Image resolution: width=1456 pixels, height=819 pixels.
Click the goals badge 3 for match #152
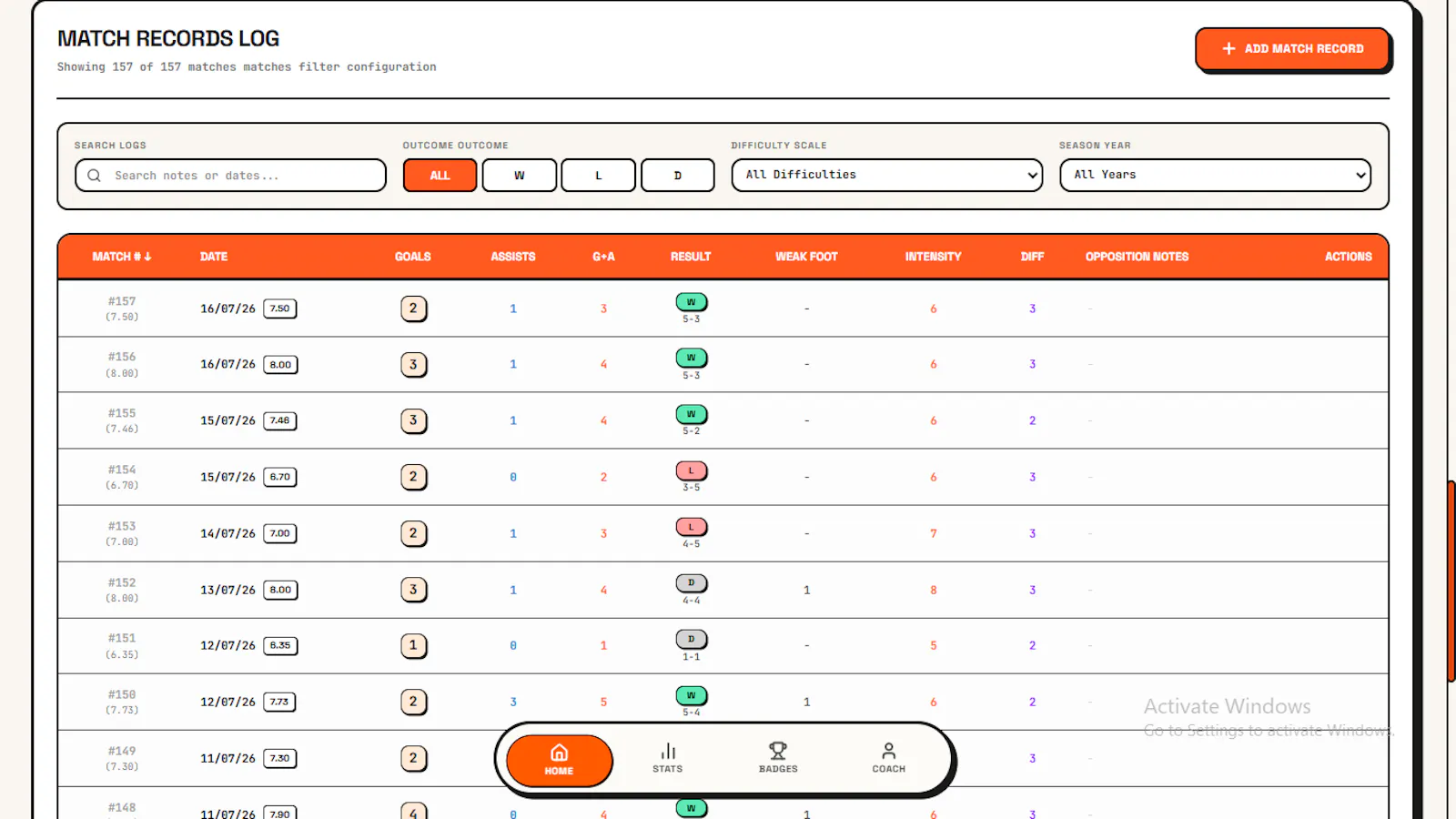tap(413, 590)
